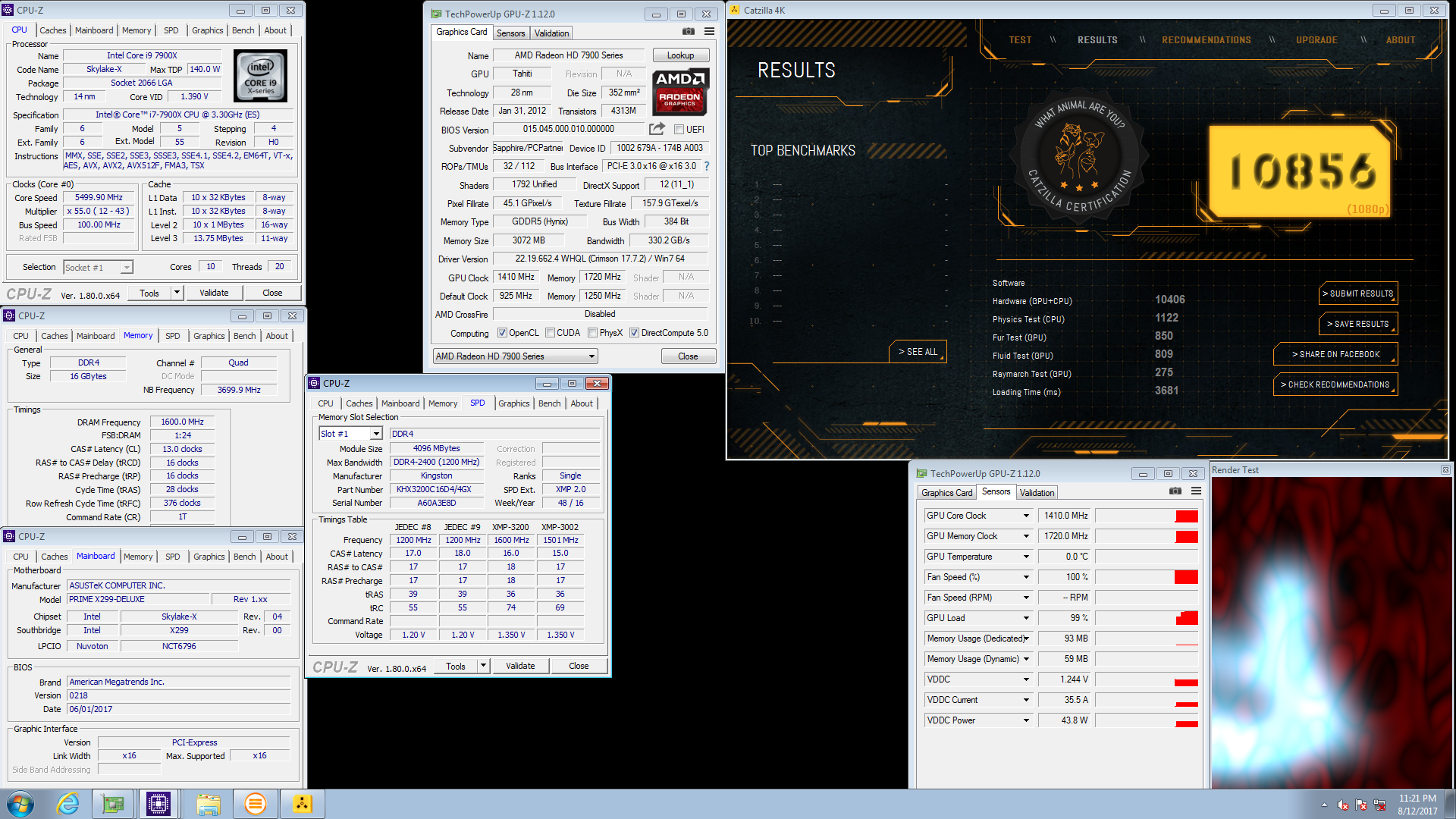Select the UPGRADE tab in Catzilla
Screen dimensions: 1456x819
click(x=1316, y=40)
